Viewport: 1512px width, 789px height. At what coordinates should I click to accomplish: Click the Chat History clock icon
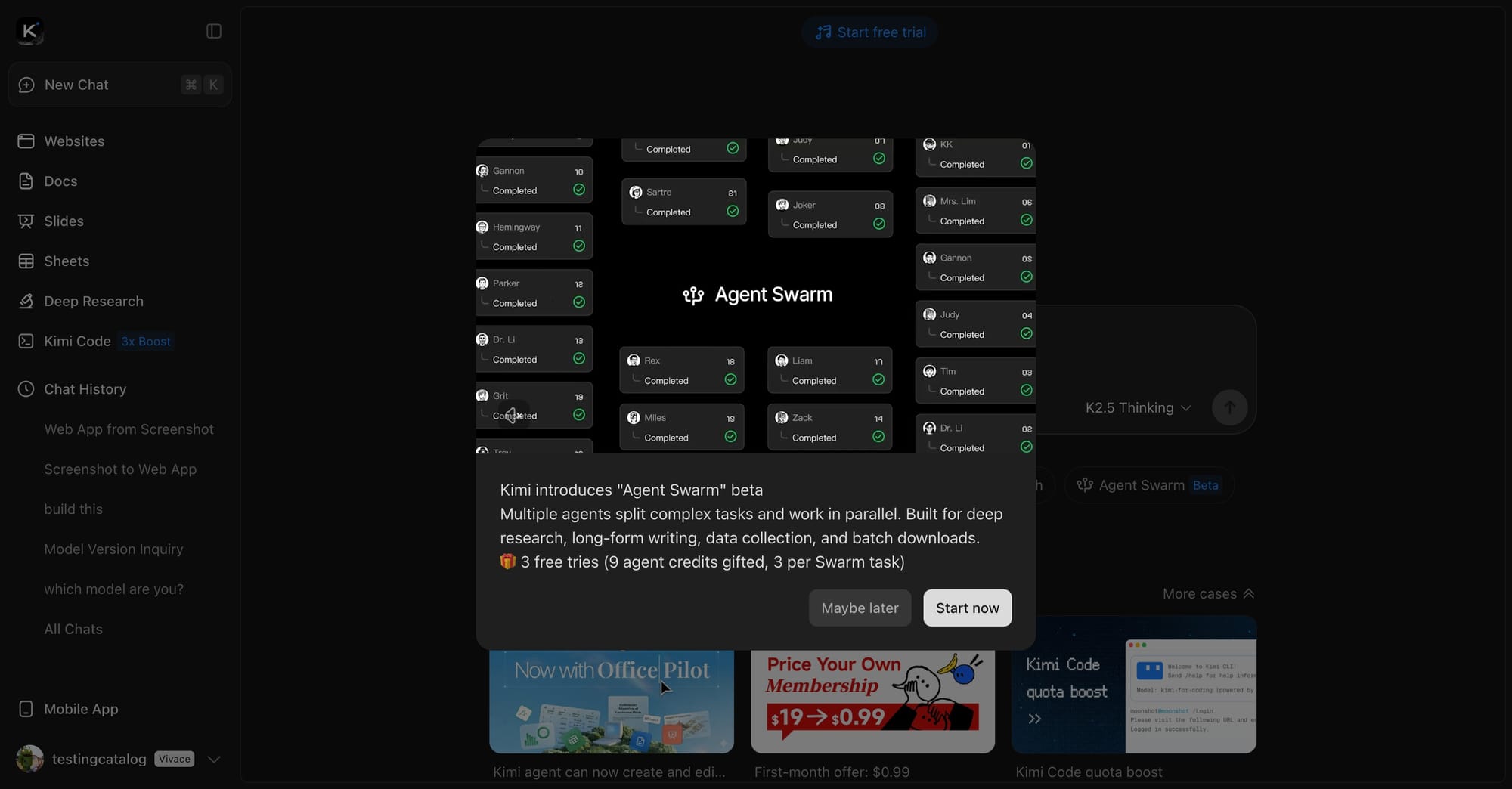[x=26, y=389]
